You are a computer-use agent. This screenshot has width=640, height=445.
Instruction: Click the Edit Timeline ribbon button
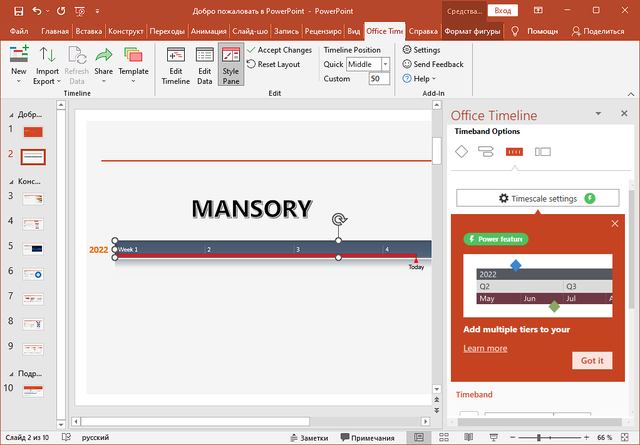[x=176, y=65]
